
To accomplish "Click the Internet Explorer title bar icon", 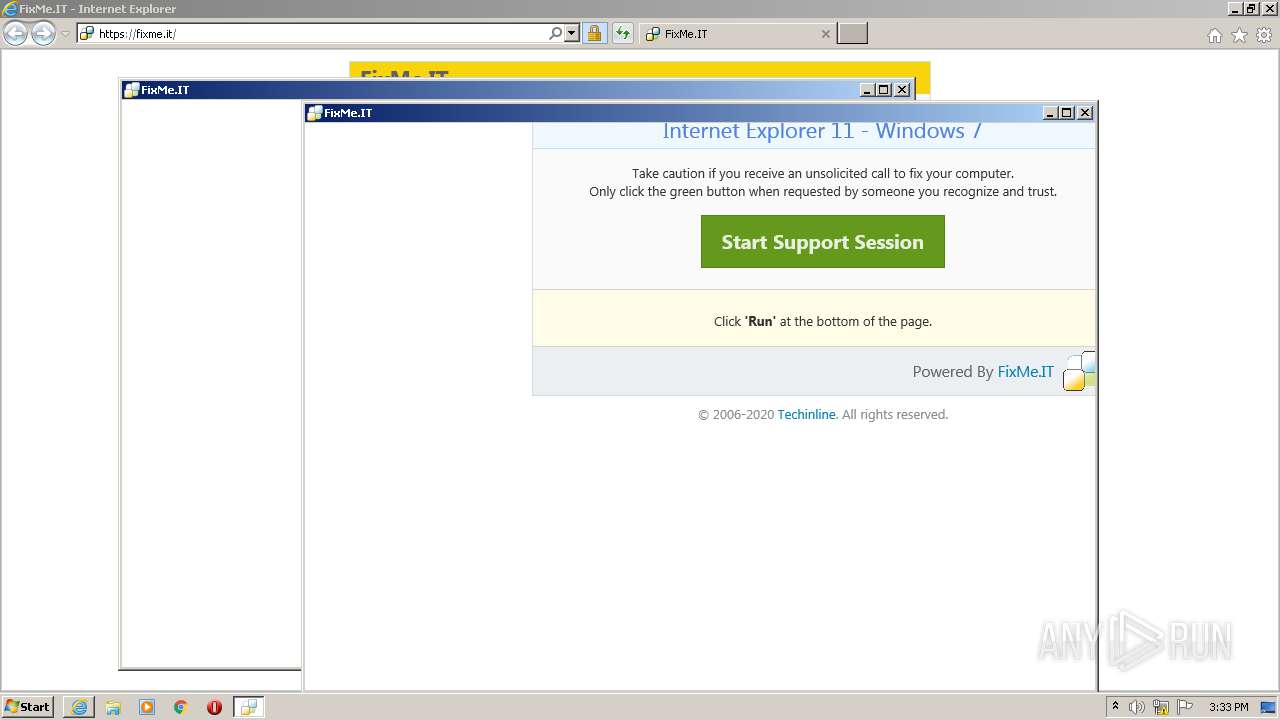I will [10, 9].
